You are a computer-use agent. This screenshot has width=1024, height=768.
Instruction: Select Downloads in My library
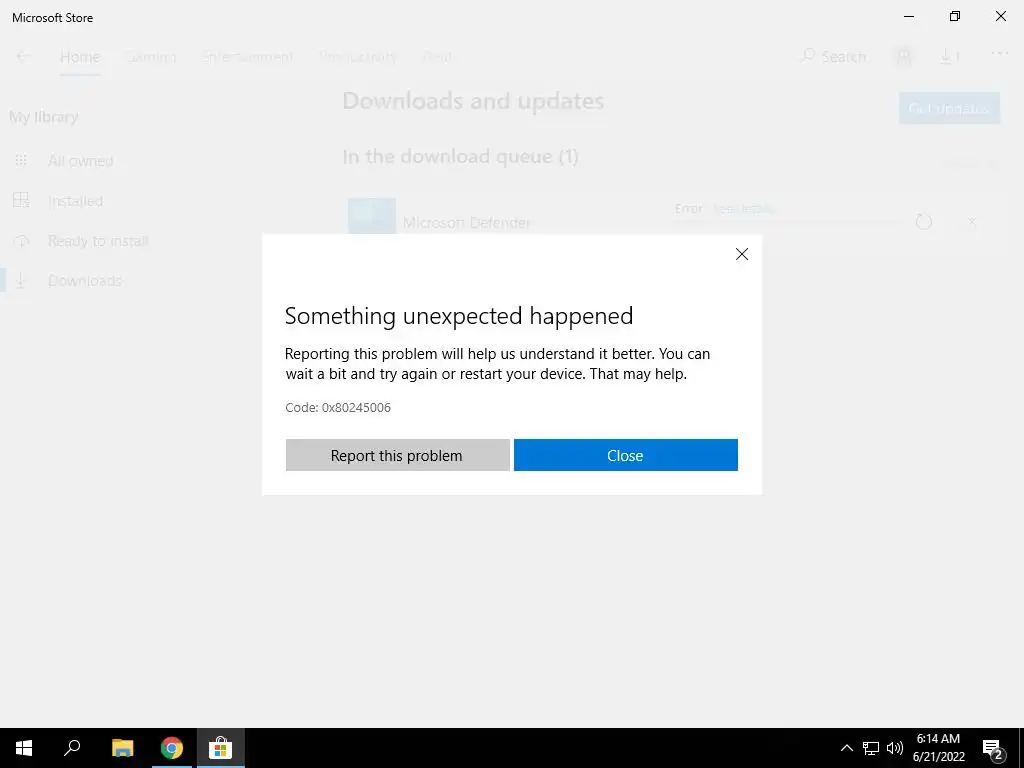pos(85,281)
